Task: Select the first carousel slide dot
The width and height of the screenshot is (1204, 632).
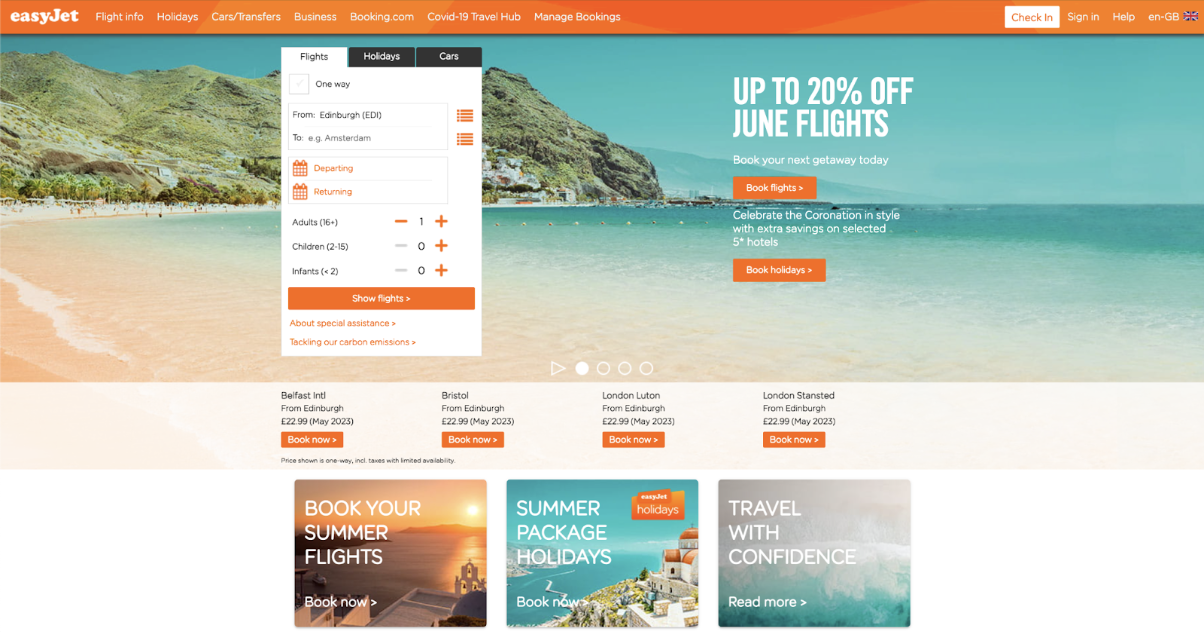Action: click(582, 368)
